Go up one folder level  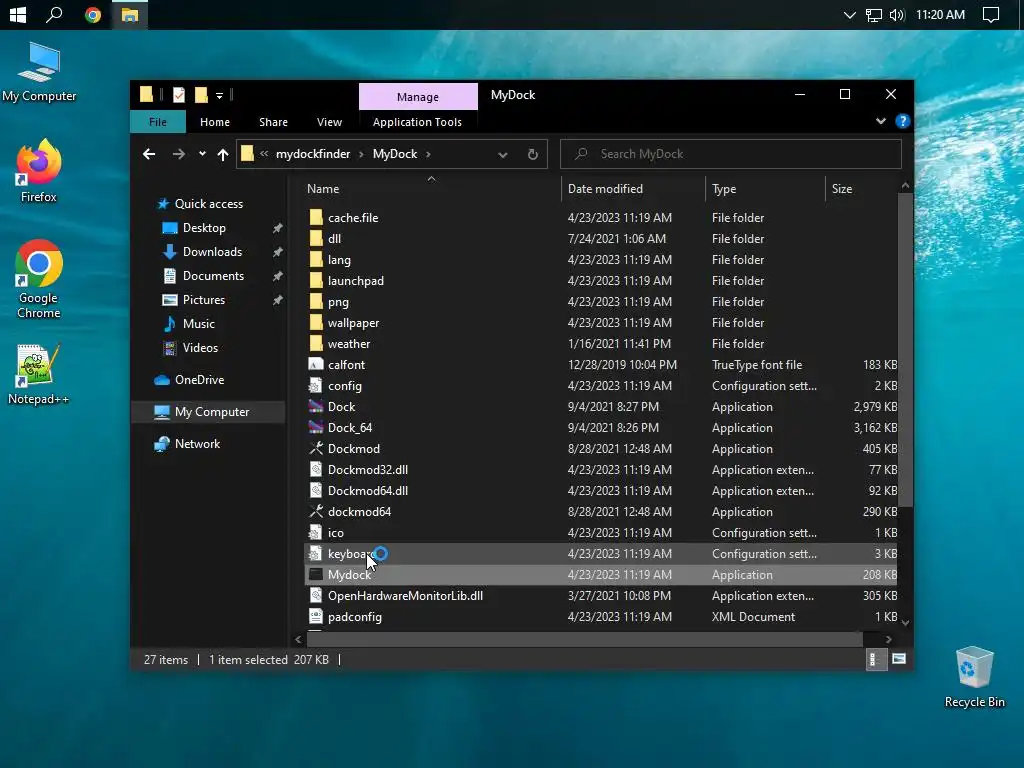point(223,154)
